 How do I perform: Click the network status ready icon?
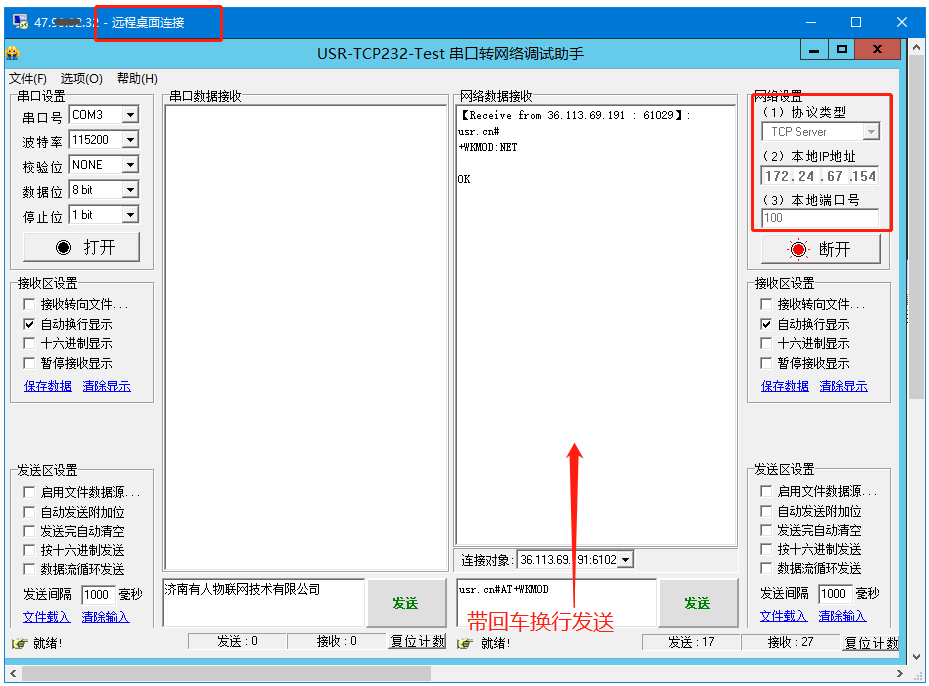coord(465,643)
